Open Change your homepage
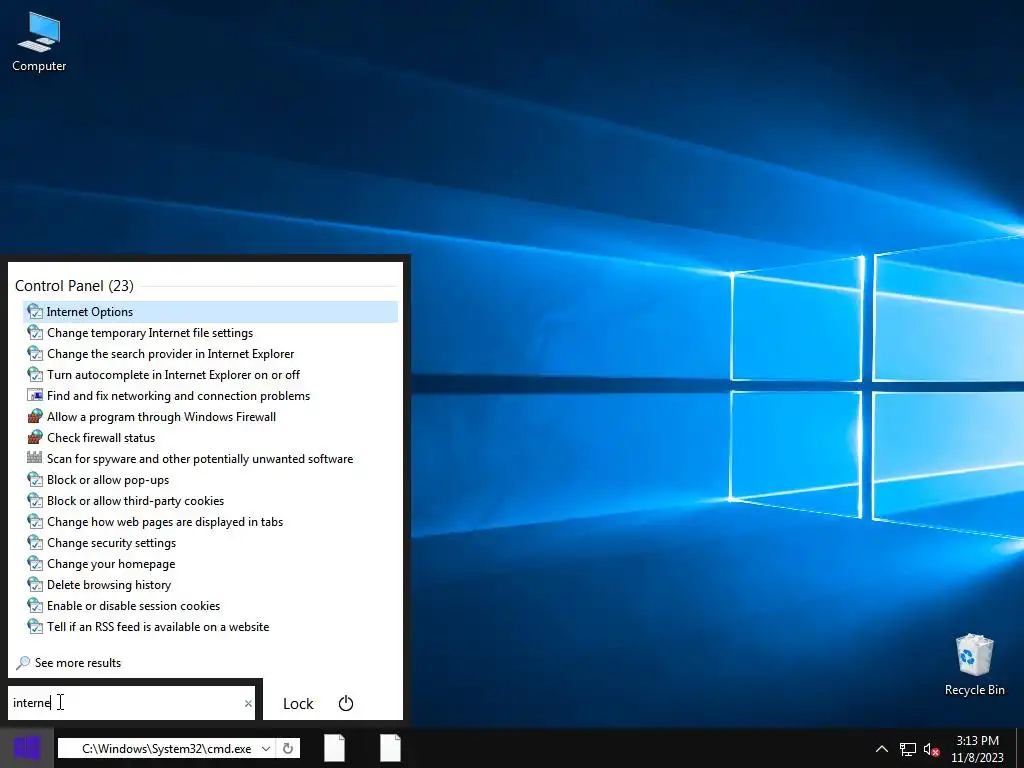This screenshot has width=1024, height=768. [x=210, y=564]
